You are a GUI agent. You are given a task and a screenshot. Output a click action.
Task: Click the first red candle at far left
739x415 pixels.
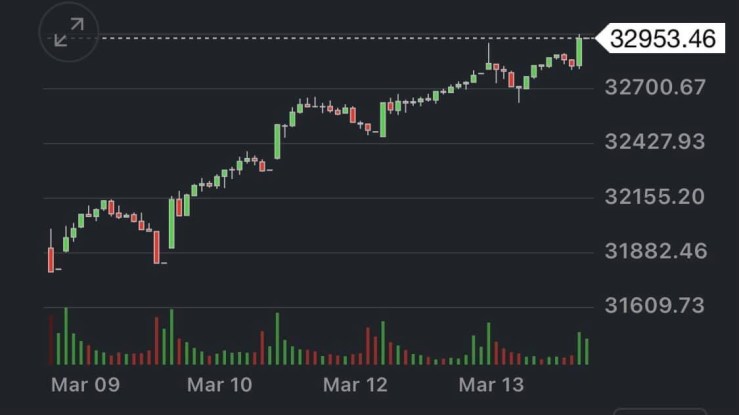click(x=51, y=258)
